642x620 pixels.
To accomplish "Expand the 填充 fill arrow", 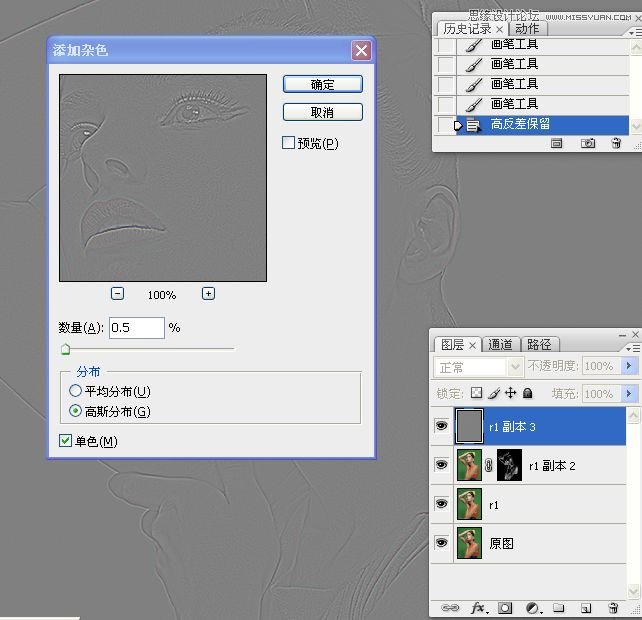I will [629, 394].
